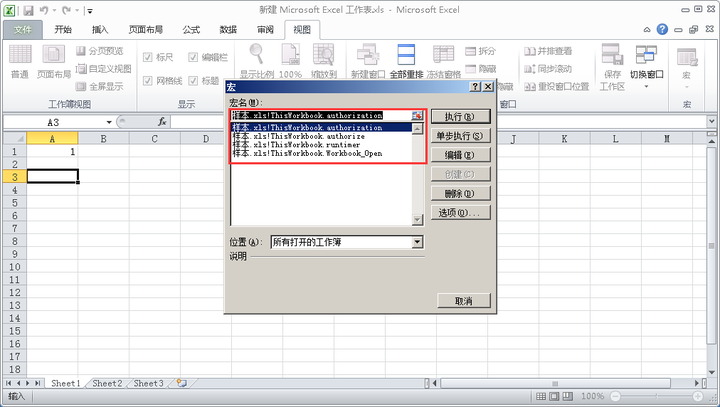Open 自定义视图 custom views
The image size is (720, 407).
(104, 68)
